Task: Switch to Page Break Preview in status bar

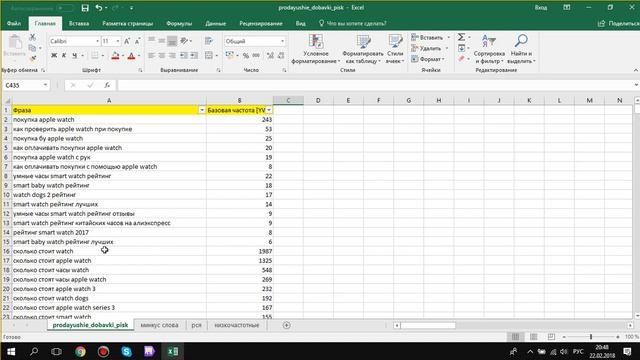Action: pyautogui.click(x=551, y=337)
